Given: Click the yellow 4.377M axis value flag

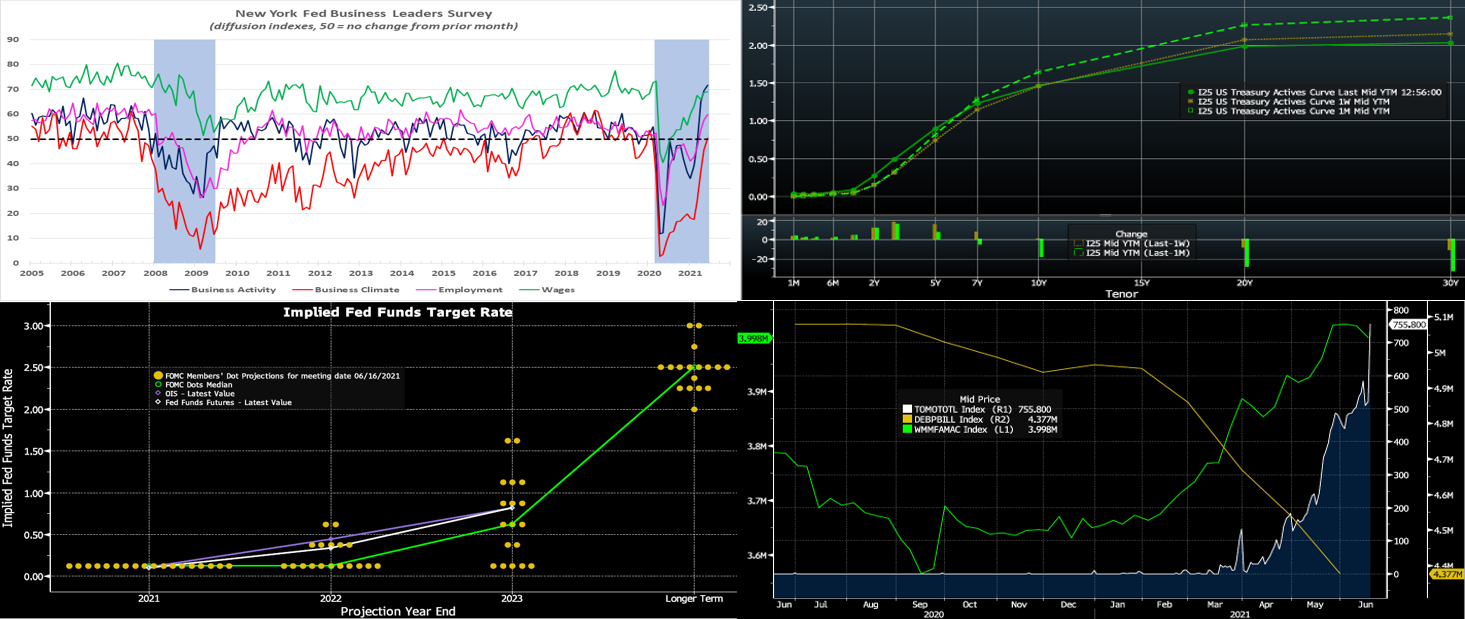Looking at the screenshot, I should pos(1448,574).
